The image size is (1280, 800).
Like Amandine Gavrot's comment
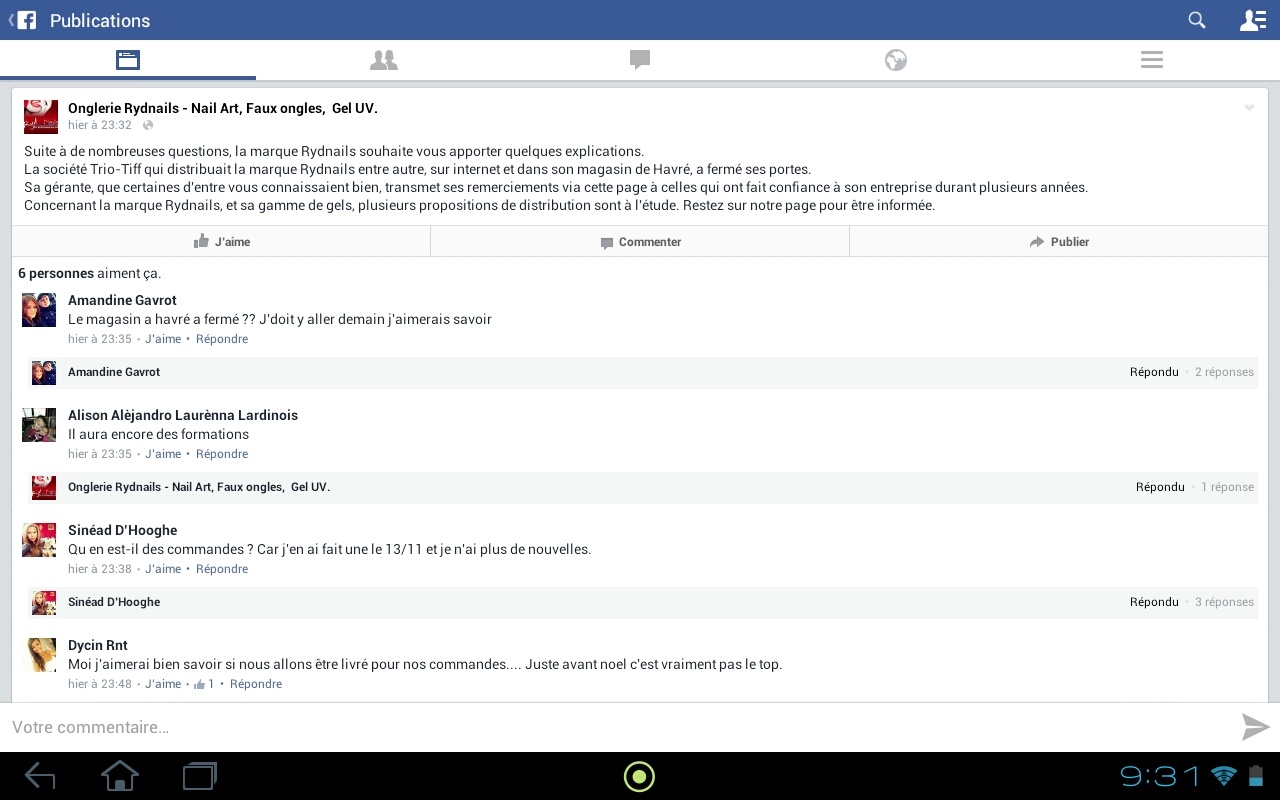163,339
